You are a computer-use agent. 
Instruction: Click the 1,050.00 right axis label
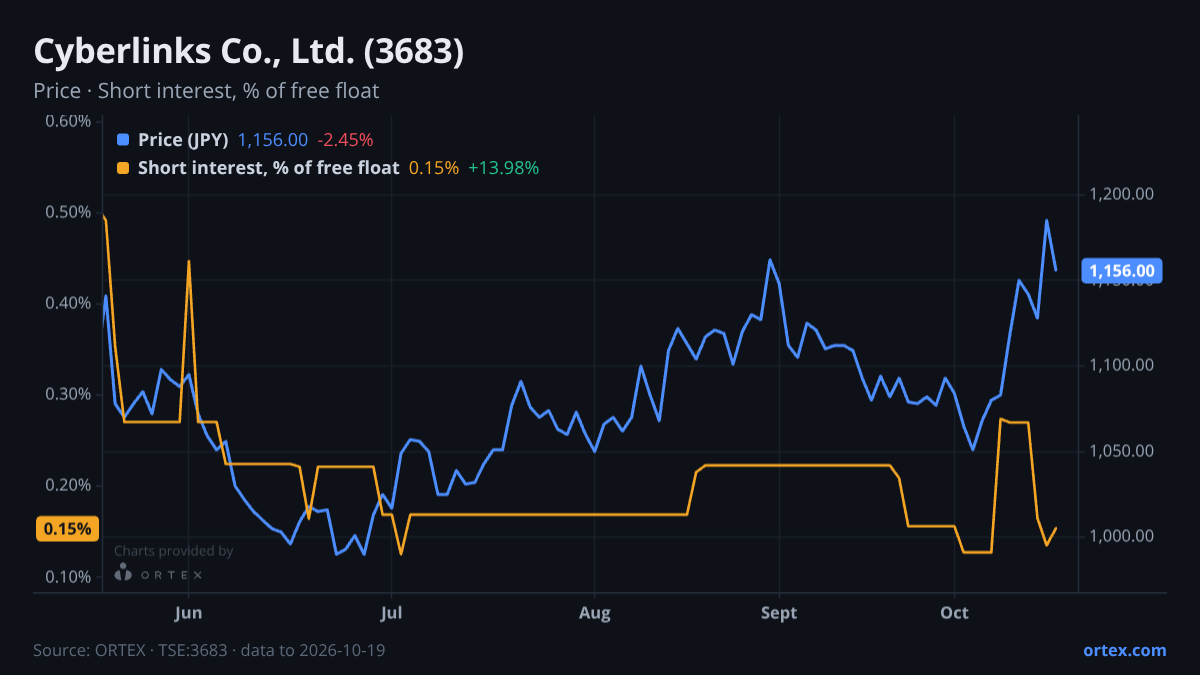click(x=1121, y=452)
